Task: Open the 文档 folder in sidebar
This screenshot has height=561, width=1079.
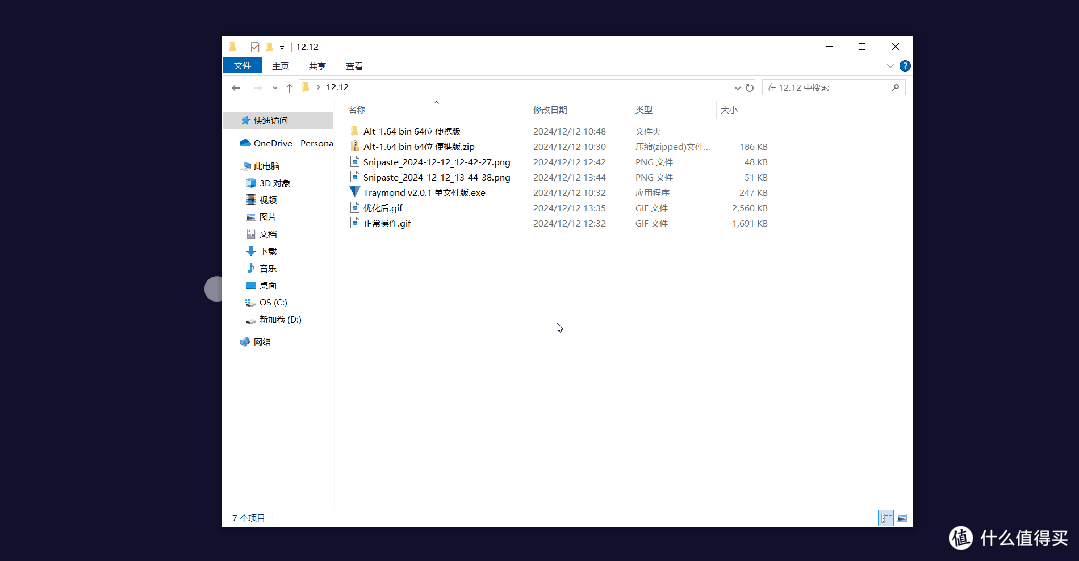Action: [x=261, y=234]
